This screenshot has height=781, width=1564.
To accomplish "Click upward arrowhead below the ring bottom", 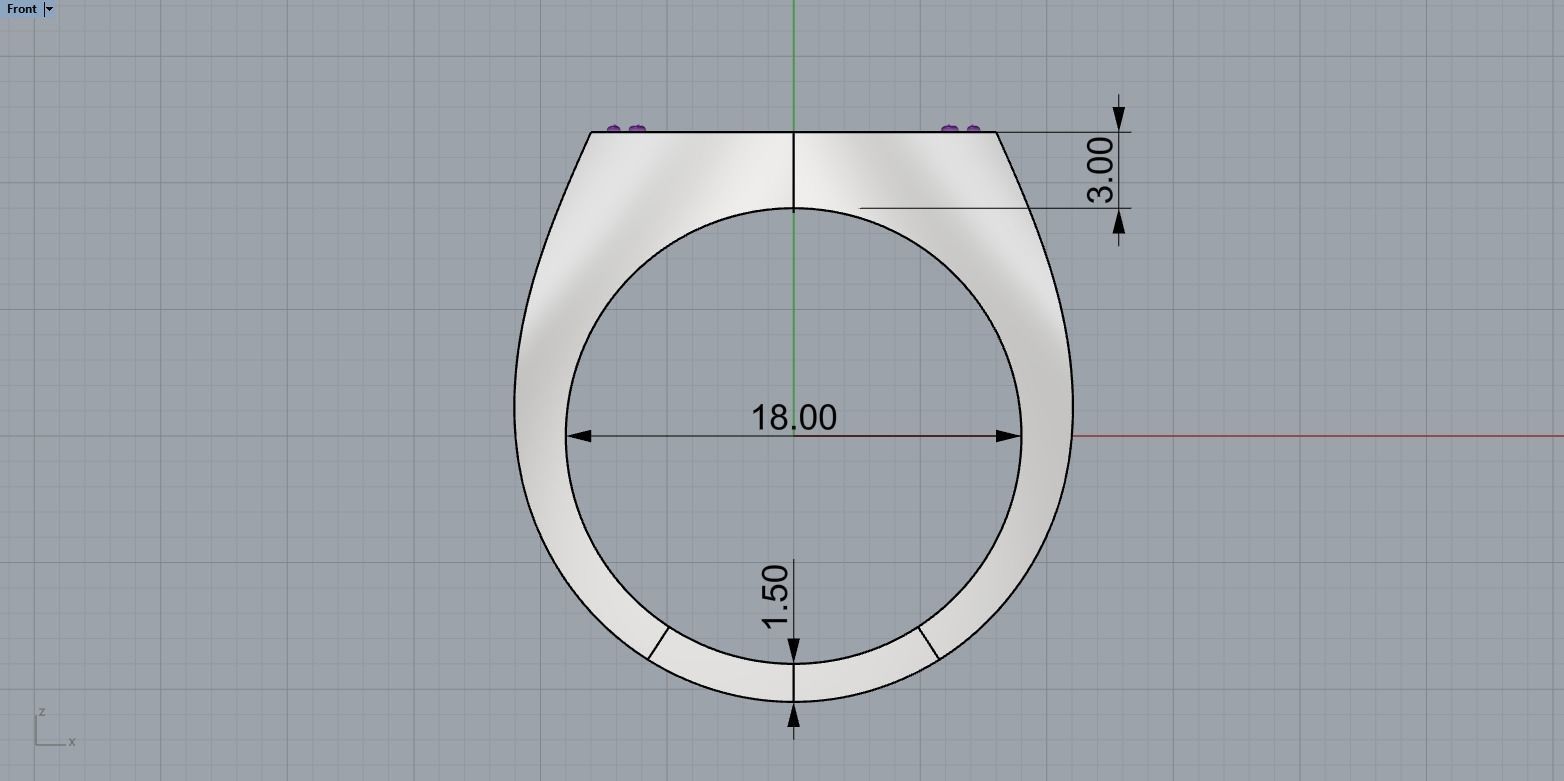I will [793, 714].
